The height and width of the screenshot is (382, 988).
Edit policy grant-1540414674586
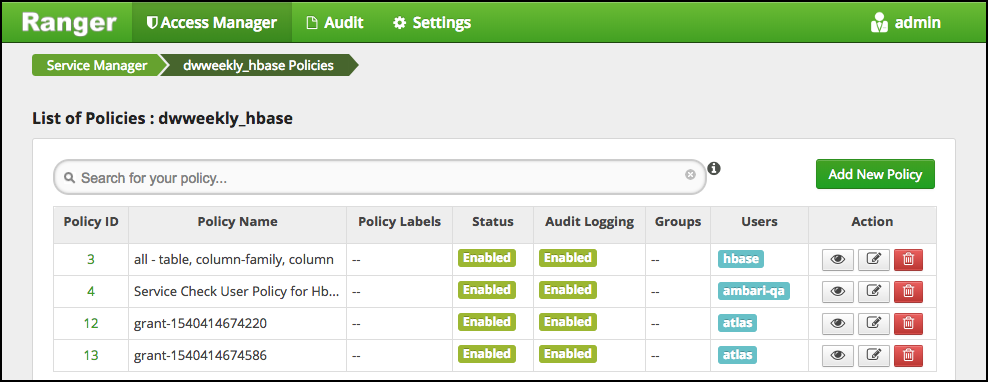tap(873, 356)
